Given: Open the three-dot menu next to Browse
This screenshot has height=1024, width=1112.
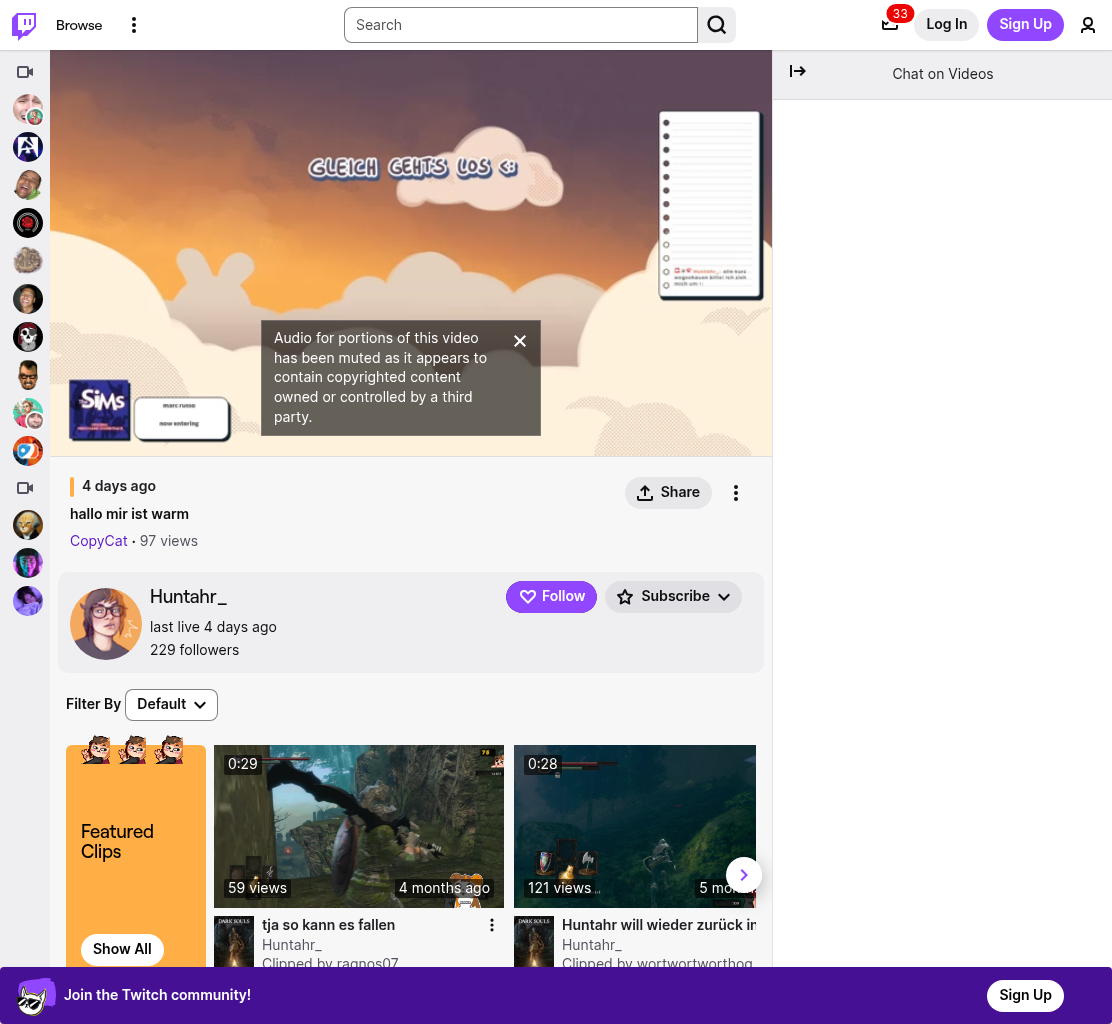Looking at the screenshot, I should pyautogui.click(x=133, y=25).
